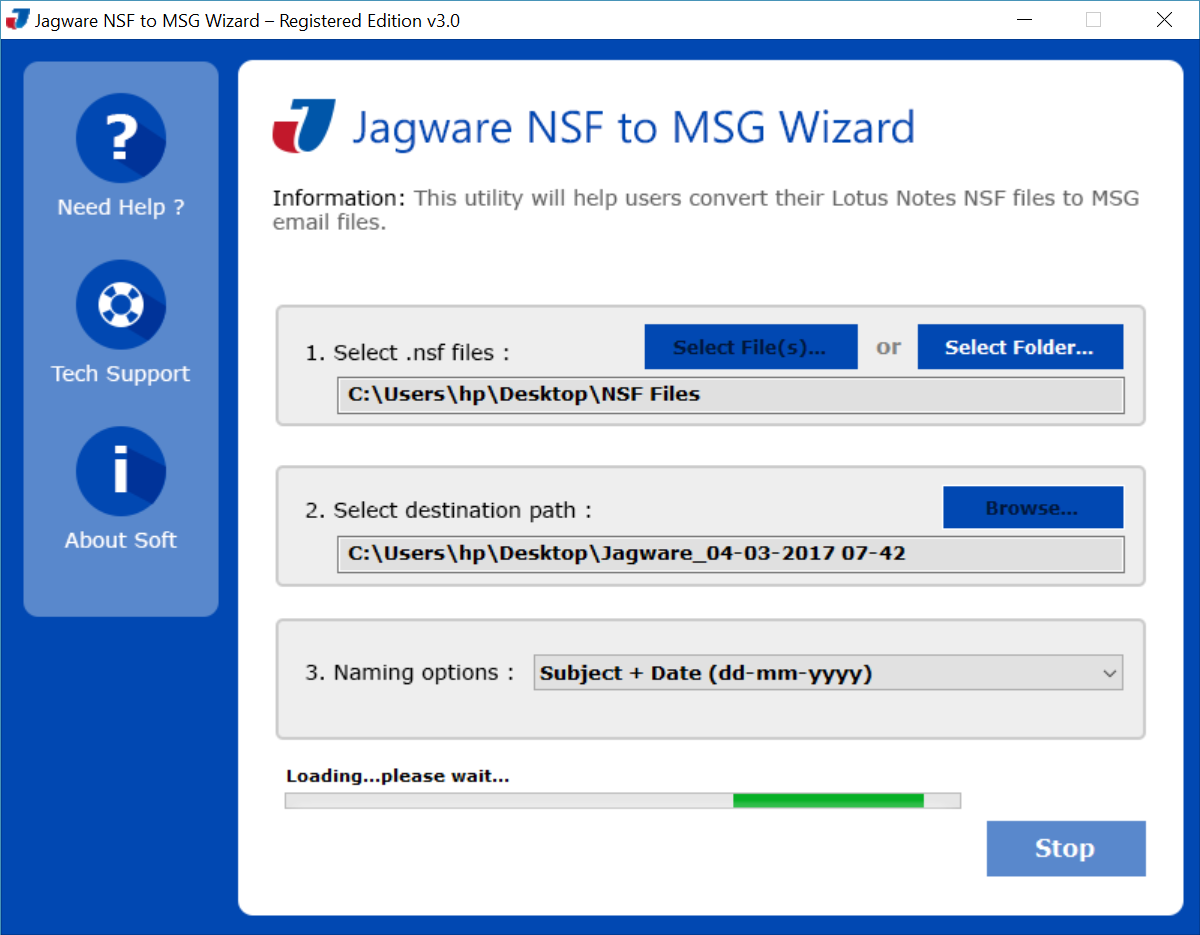
Task: Click the "3. Naming options :" label
Action: [x=410, y=673]
